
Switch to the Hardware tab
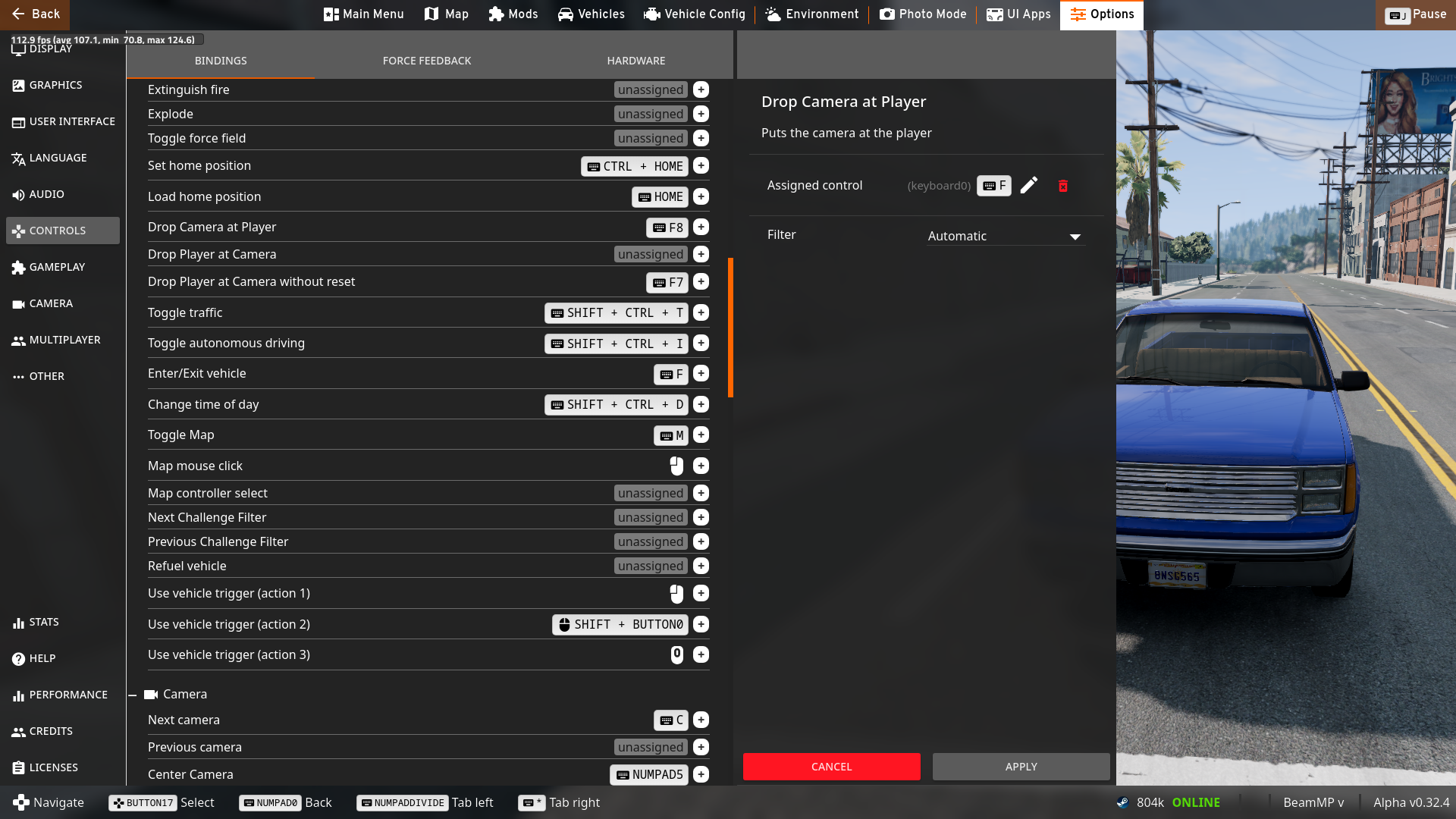[635, 61]
